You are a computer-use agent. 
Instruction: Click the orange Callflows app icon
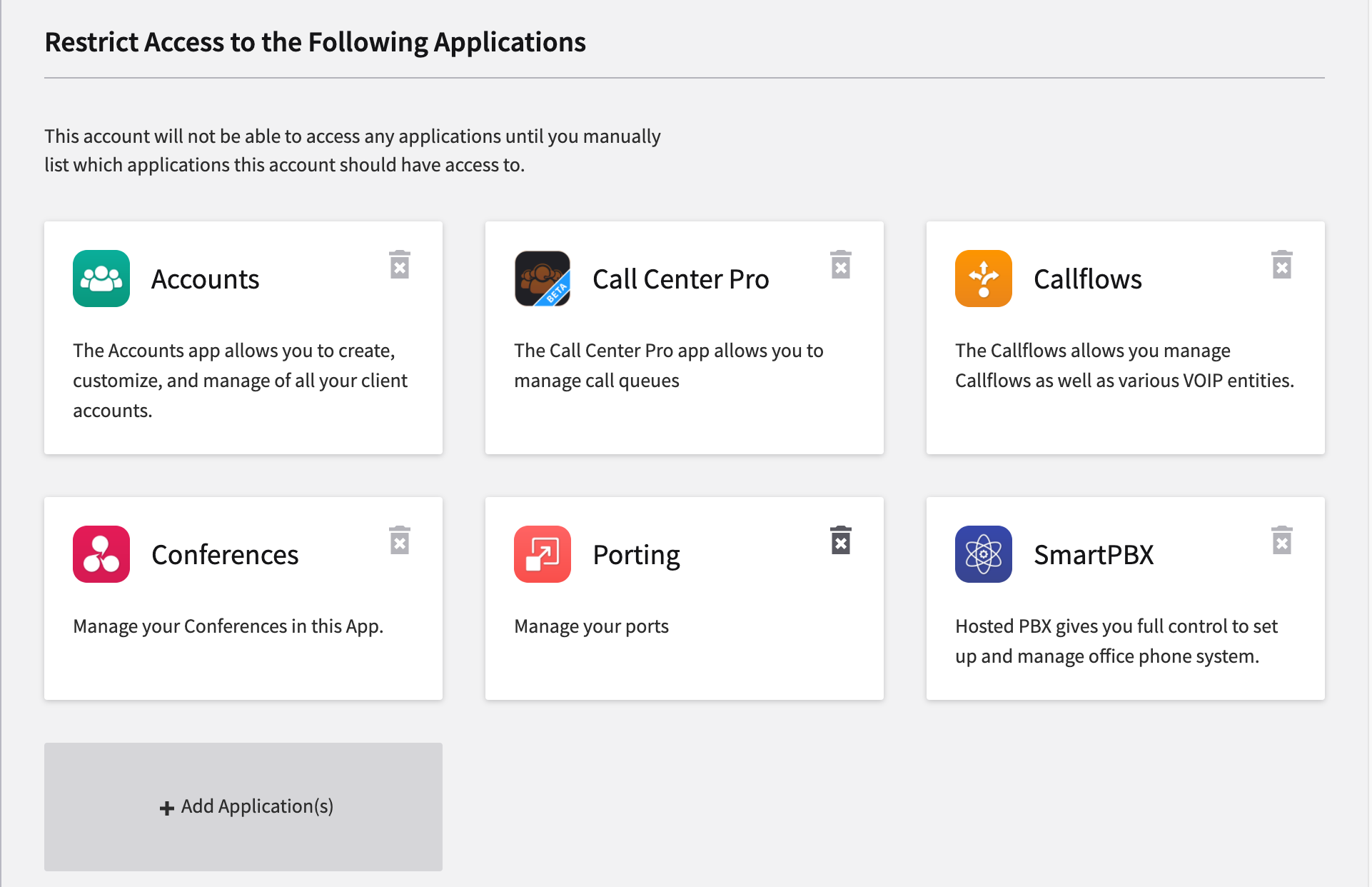[984, 279]
